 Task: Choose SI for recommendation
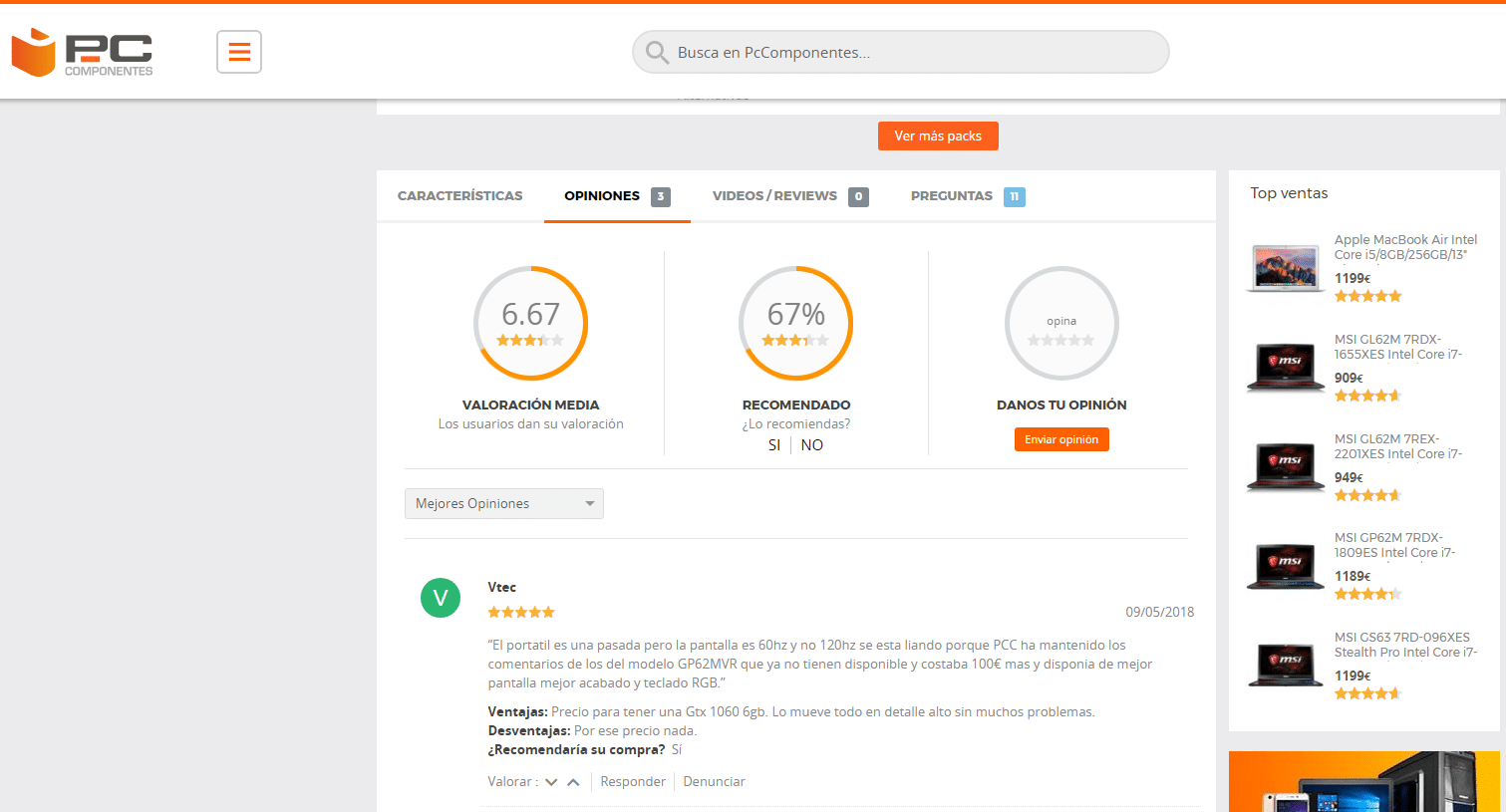(x=774, y=445)
